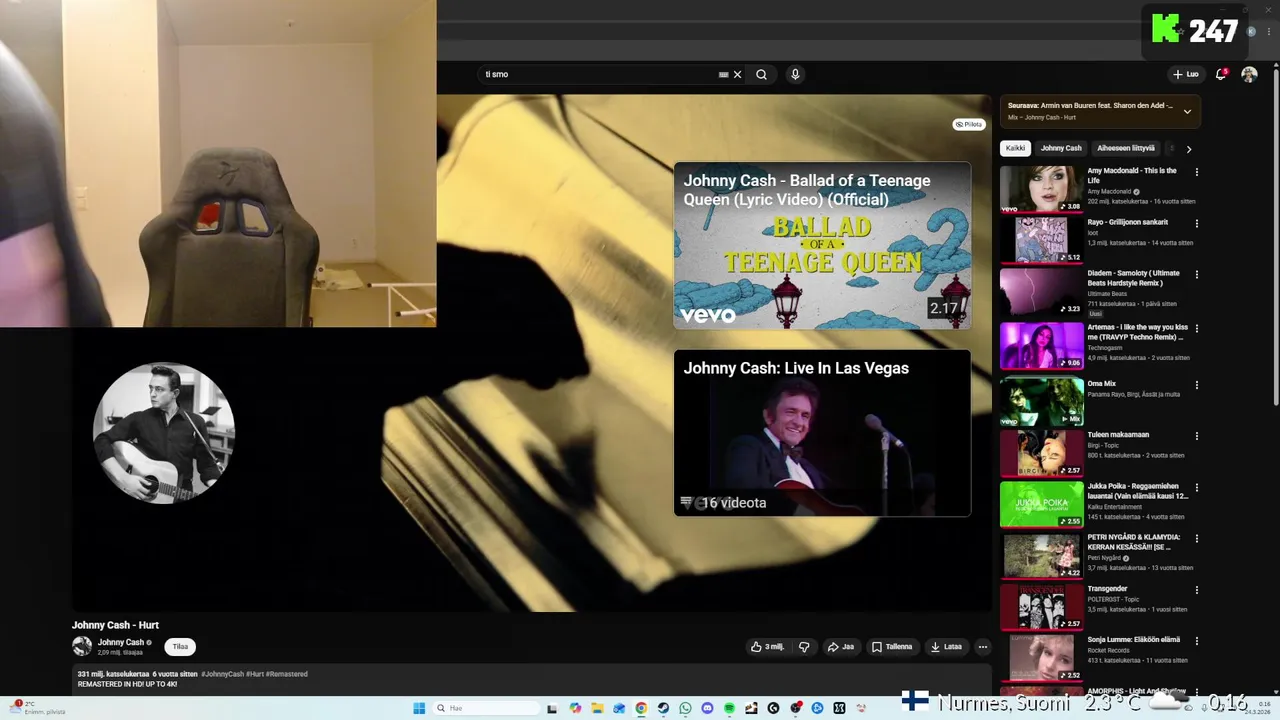Subscribe with the Tilaa button
Viewport: 1280px width, 720px height.
pos(180,647)
